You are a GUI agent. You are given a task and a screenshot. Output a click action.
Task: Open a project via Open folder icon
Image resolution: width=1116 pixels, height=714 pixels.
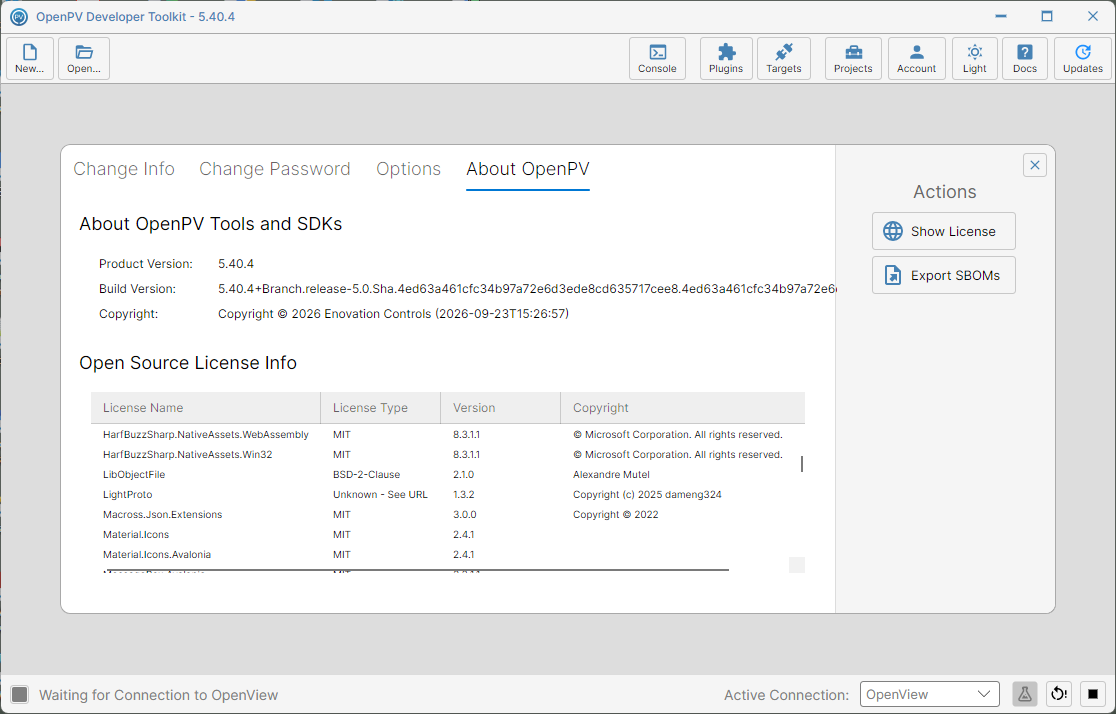click(x=84, y=58)
